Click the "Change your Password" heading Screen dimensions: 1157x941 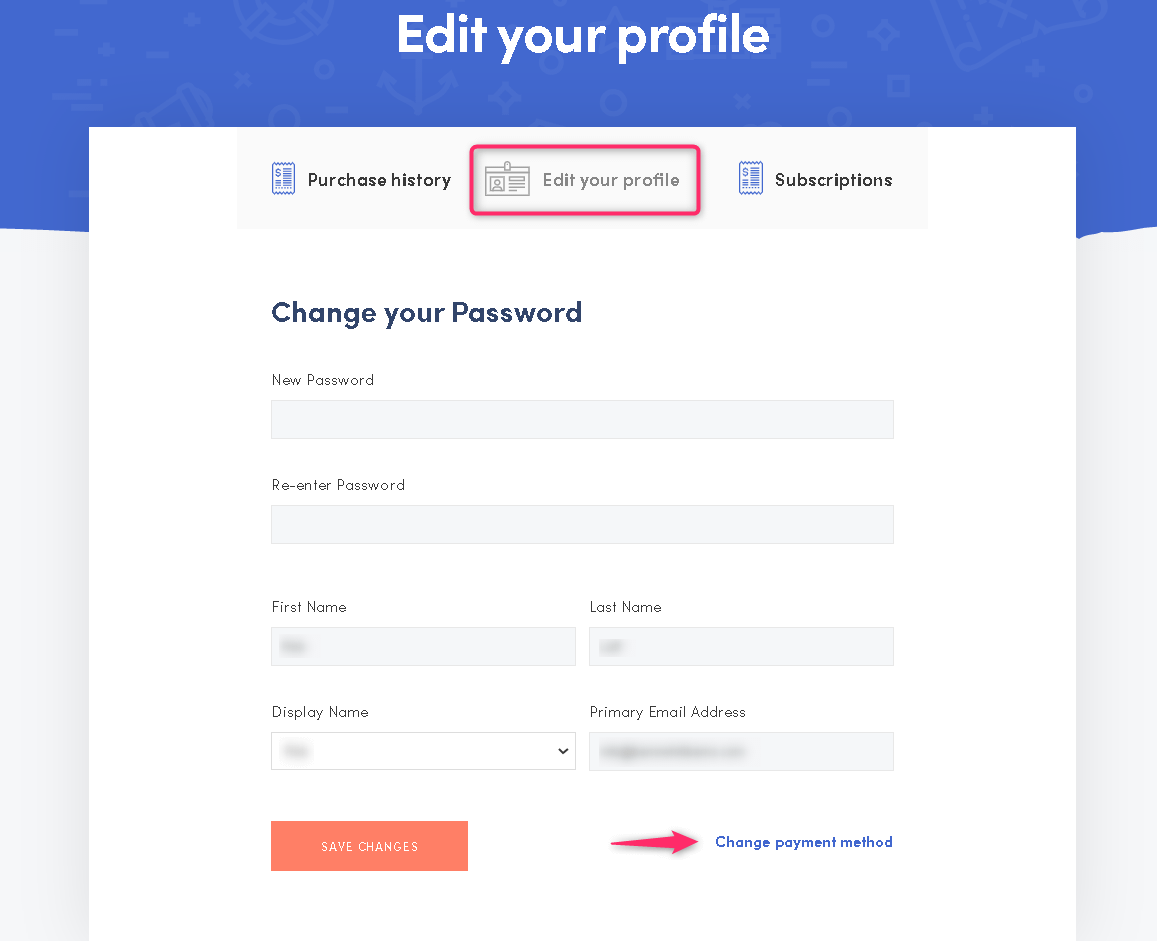click(x=426, y=313)
